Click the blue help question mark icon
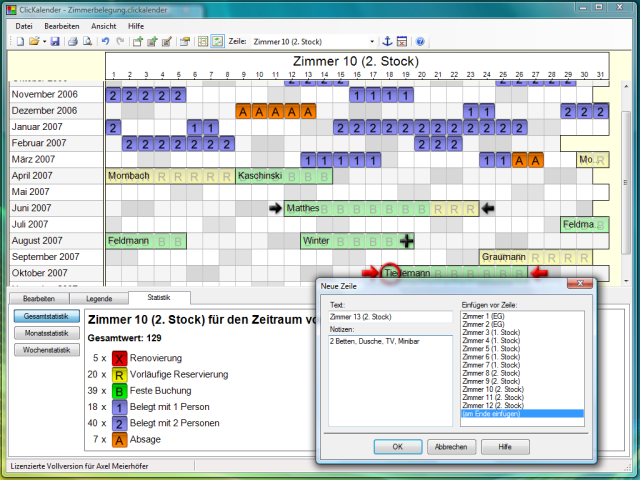640x480 pixels. tap(419, 42)
